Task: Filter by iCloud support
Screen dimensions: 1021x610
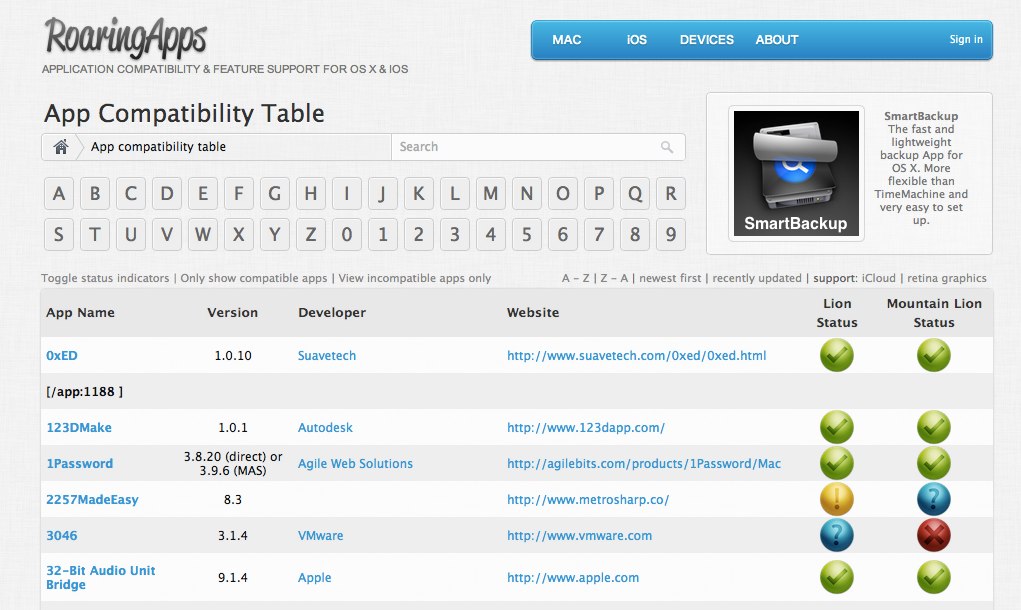Action: [878, 278]
